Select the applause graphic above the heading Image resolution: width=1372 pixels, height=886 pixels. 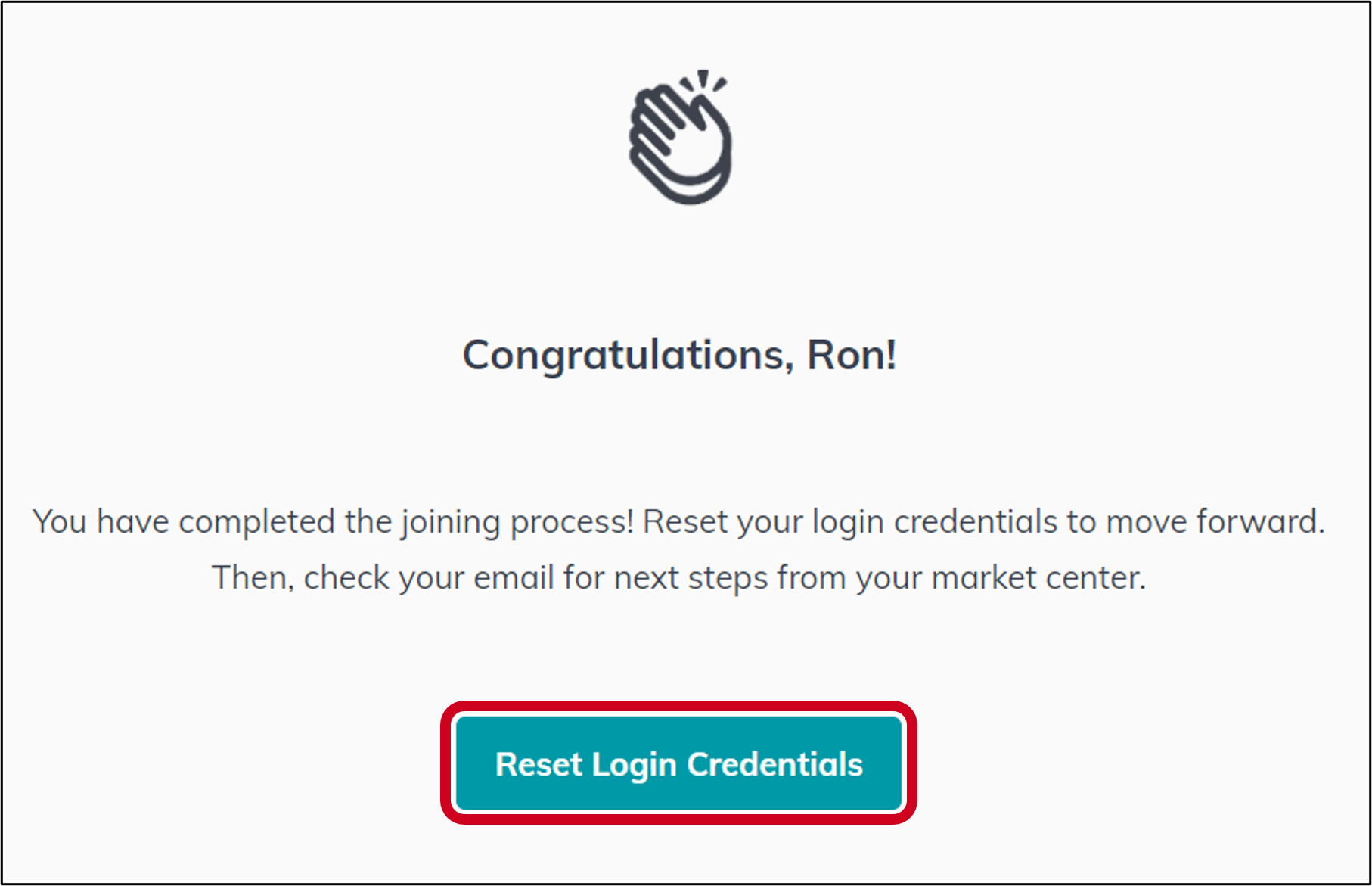point(681,140)
